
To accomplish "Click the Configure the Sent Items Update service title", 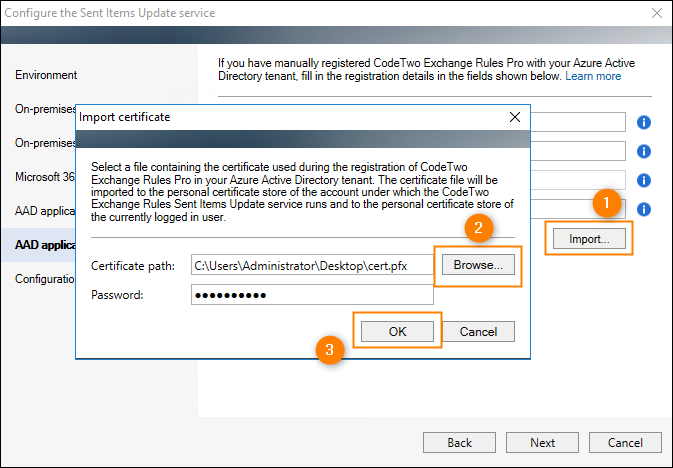I will tap(110, 13).
